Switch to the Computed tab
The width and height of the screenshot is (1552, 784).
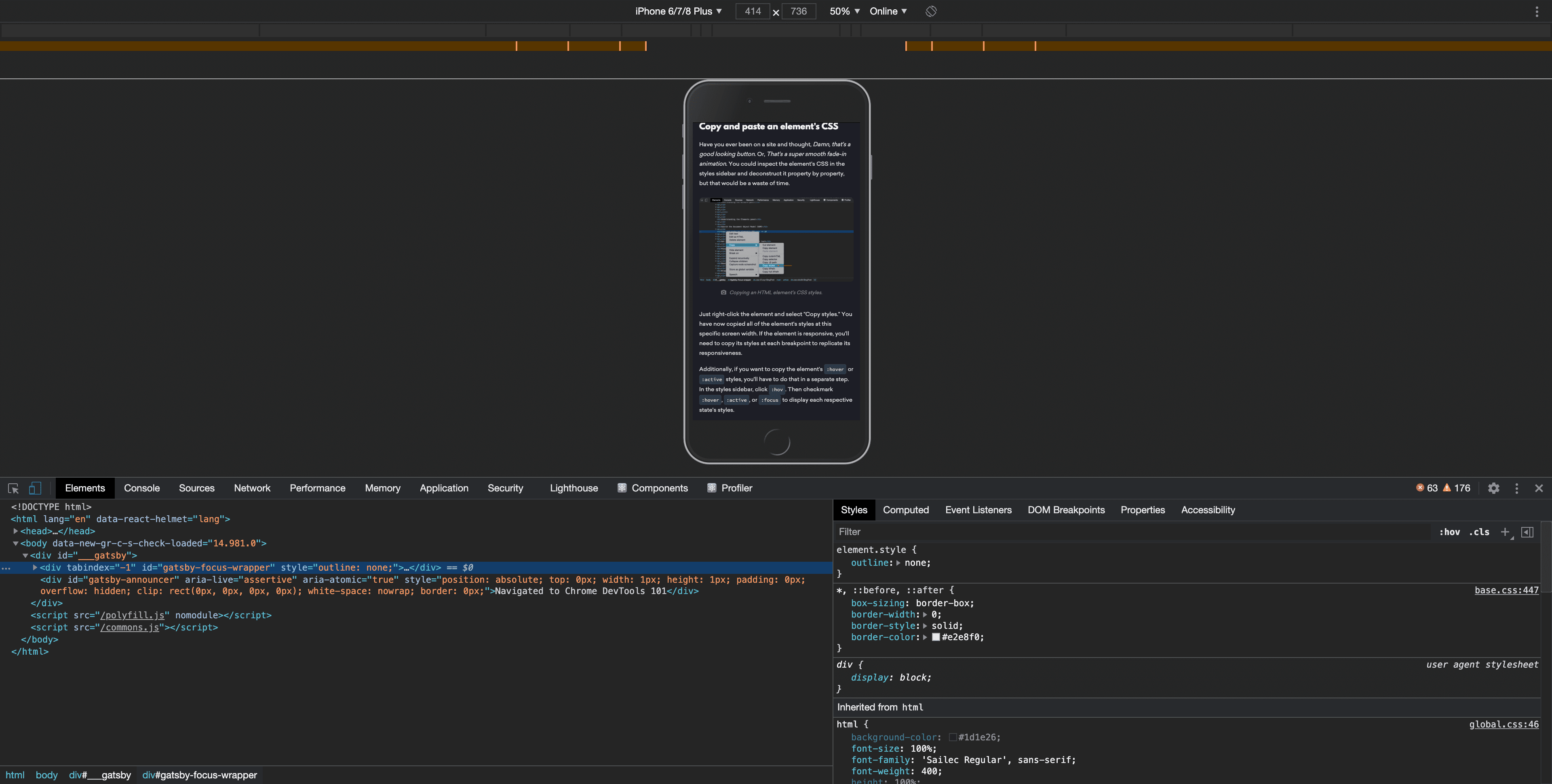(905, 510)
